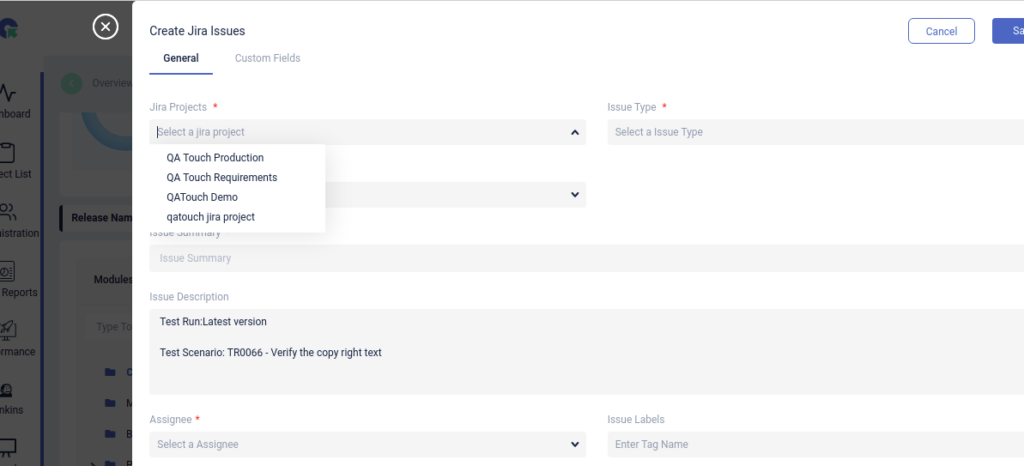Viewport: 1024px width, 466px height.
Task: Open the Administration sidebar icon
Action: [x=8, y=213]
